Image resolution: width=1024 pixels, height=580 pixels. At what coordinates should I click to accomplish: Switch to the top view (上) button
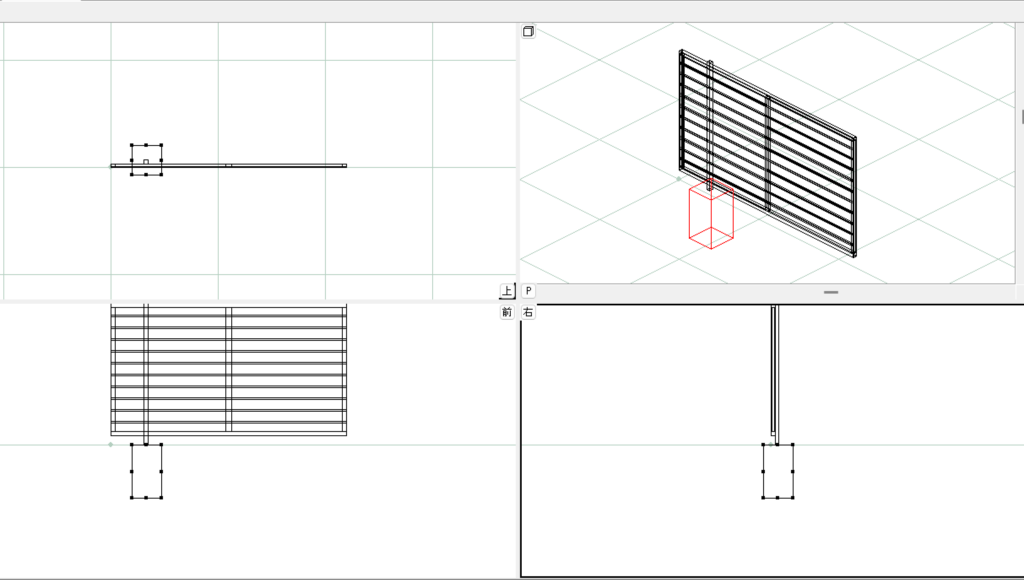pyautogui.click(x=507, y=291)
